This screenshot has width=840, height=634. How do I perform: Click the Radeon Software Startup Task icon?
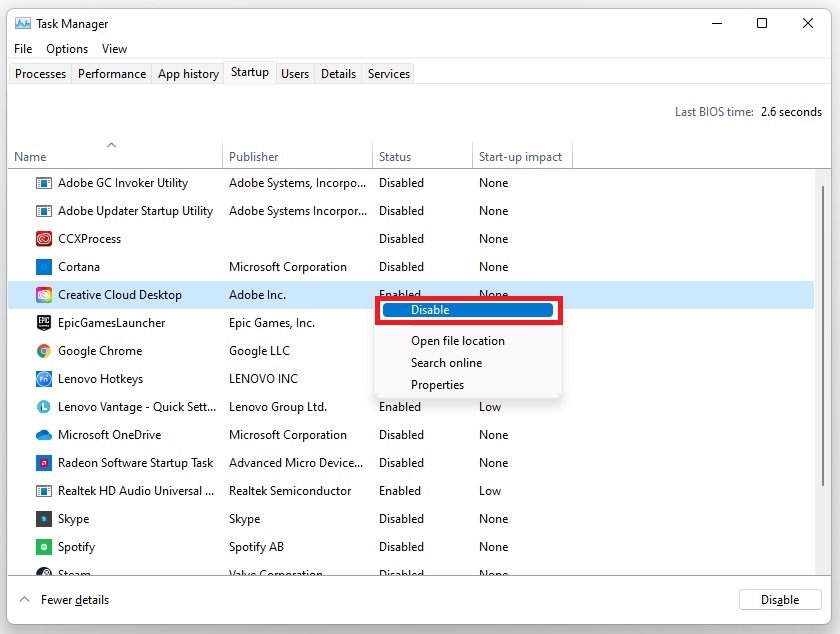[x=44, y=463]
